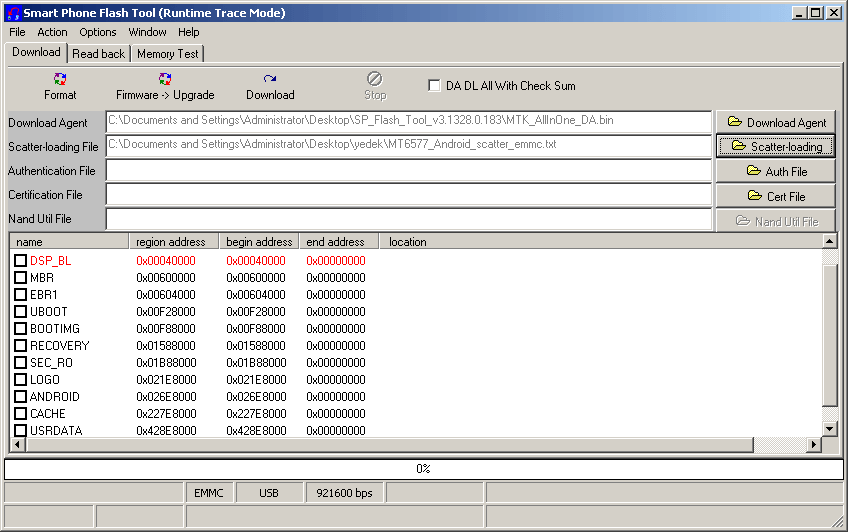Browse with the Download Agent folder button
The height and width of the screenshot is (532, 848).
coord(775,122)
